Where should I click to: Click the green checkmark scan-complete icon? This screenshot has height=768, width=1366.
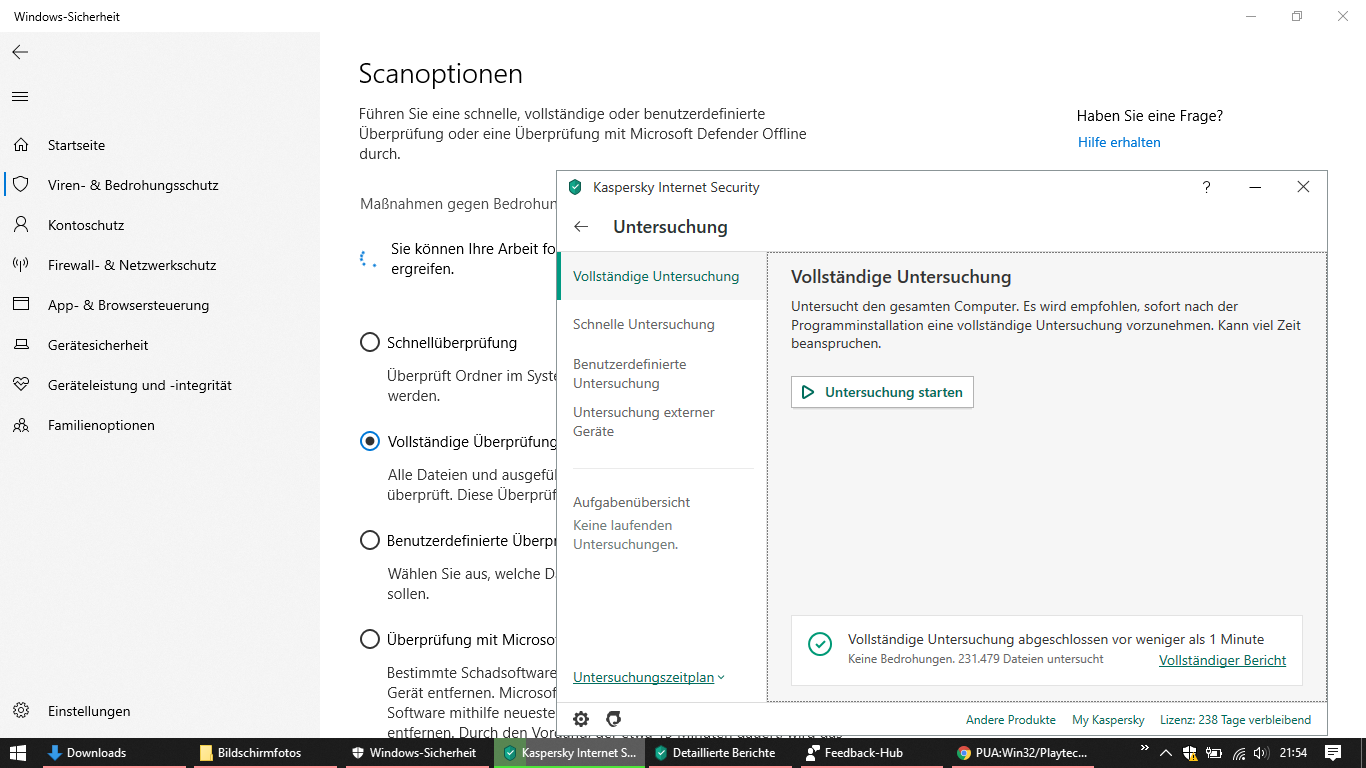tap(820, 644)
